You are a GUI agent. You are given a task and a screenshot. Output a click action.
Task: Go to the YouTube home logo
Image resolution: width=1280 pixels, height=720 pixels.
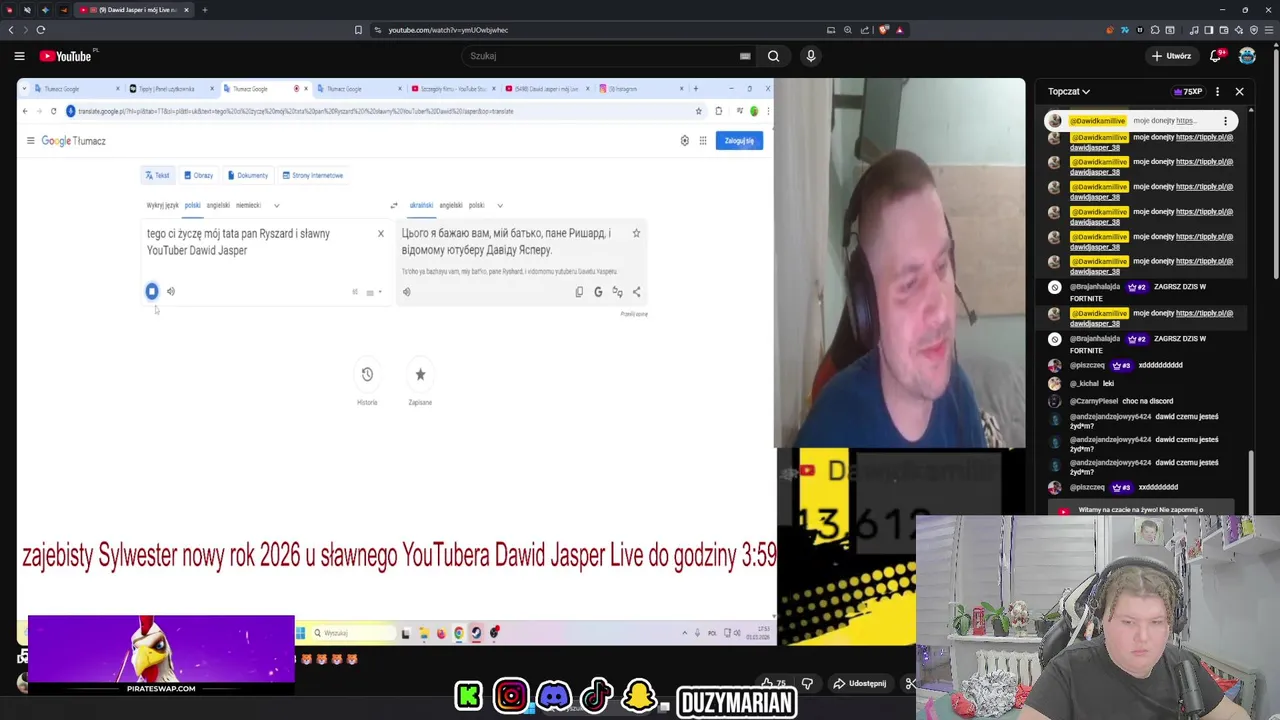pos(66,56)
